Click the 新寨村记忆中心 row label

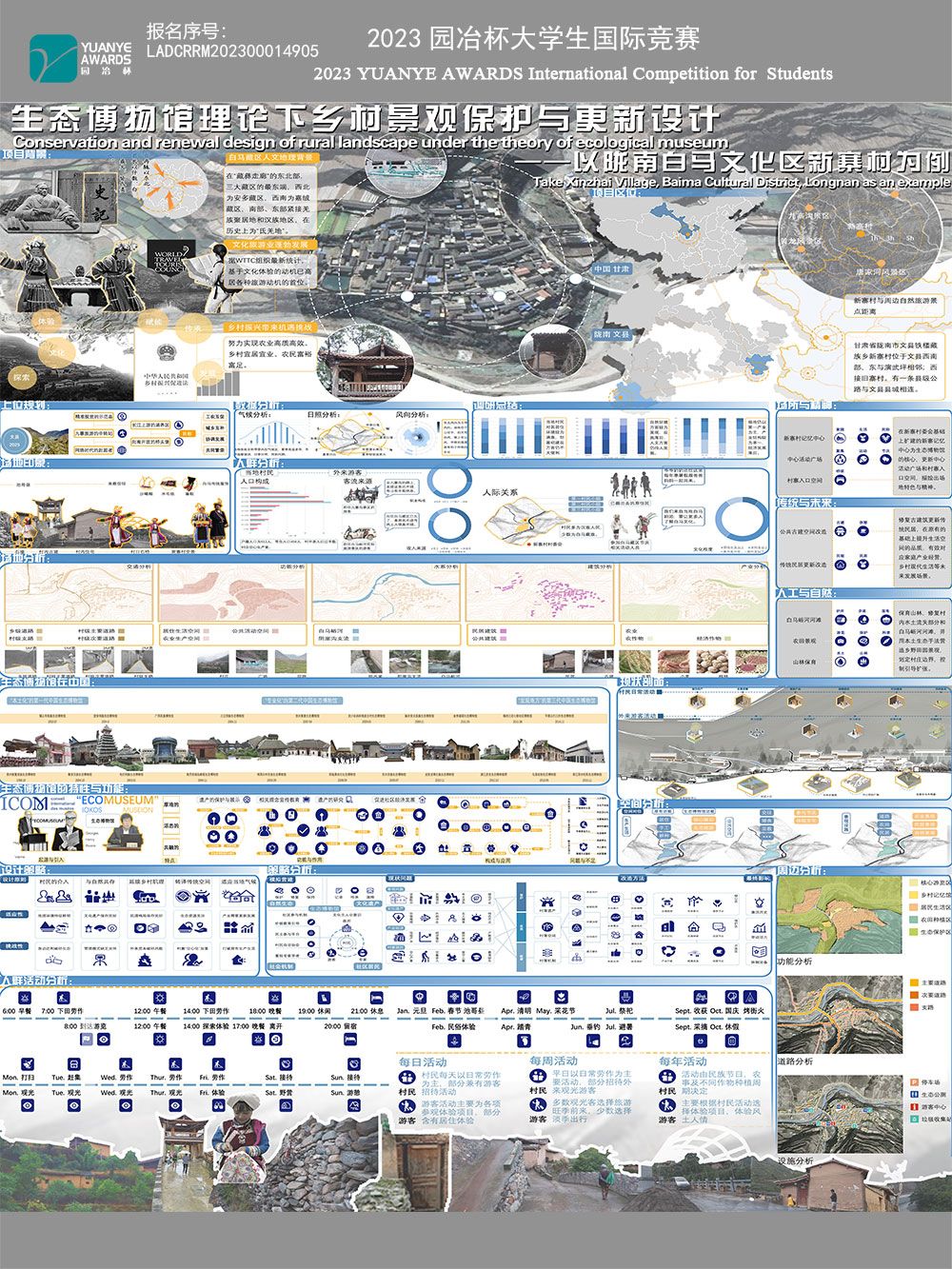805,439
